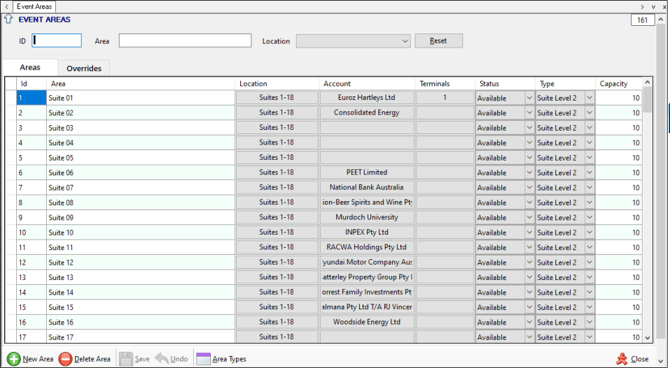Click the Area search text field
This screenshot has width=670, height=368.
(x=185, y=41)
